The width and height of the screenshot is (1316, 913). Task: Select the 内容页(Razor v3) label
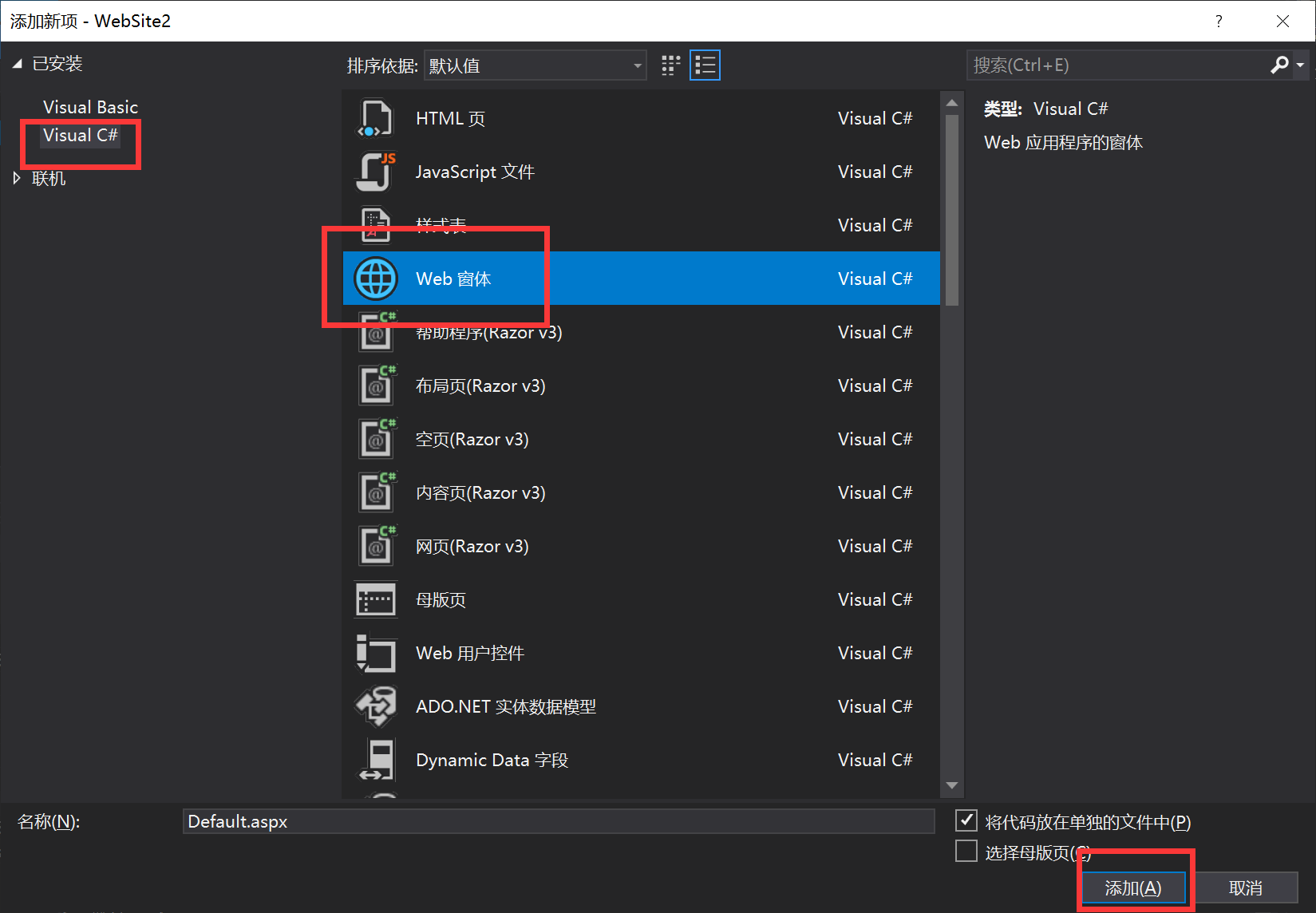pos(480,492)
